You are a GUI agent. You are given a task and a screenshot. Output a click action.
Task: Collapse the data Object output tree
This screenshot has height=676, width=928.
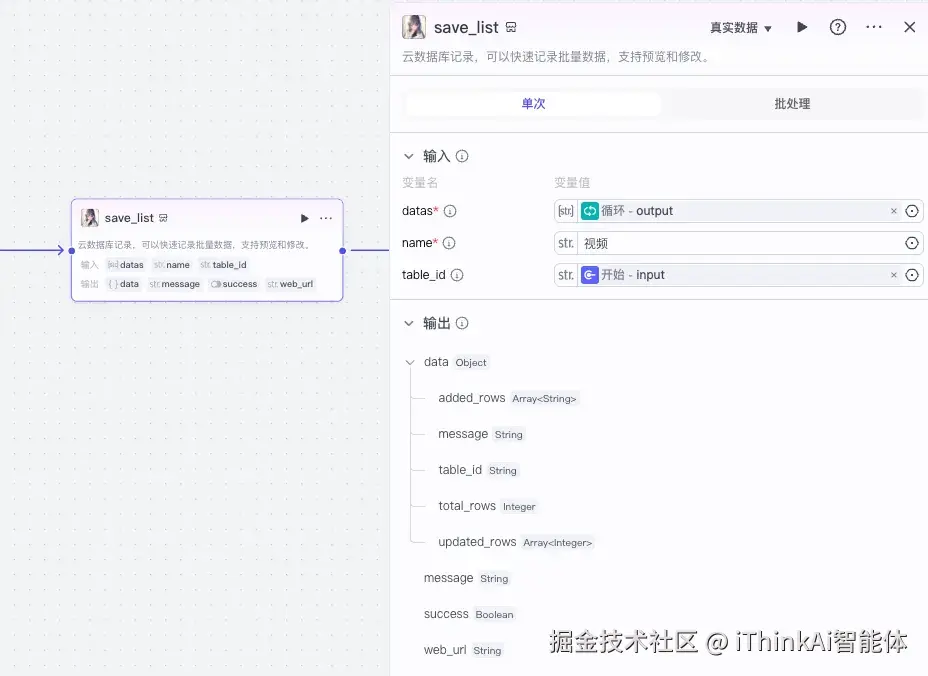(x=409, y=362)
